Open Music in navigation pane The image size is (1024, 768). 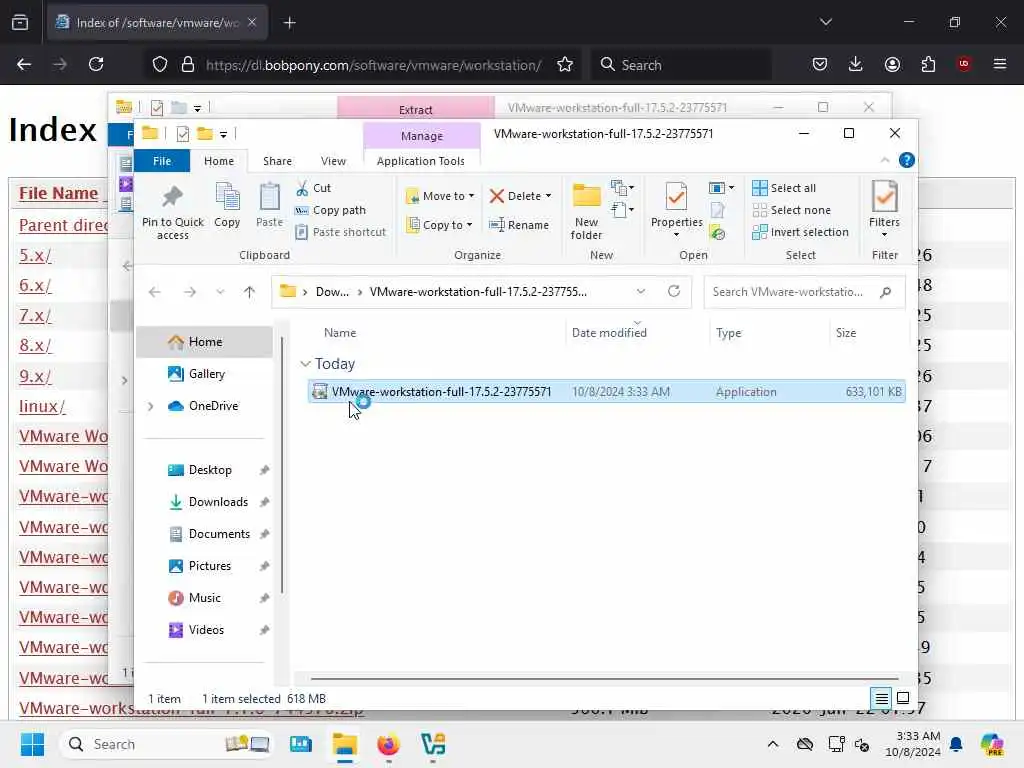pos(204,598)
